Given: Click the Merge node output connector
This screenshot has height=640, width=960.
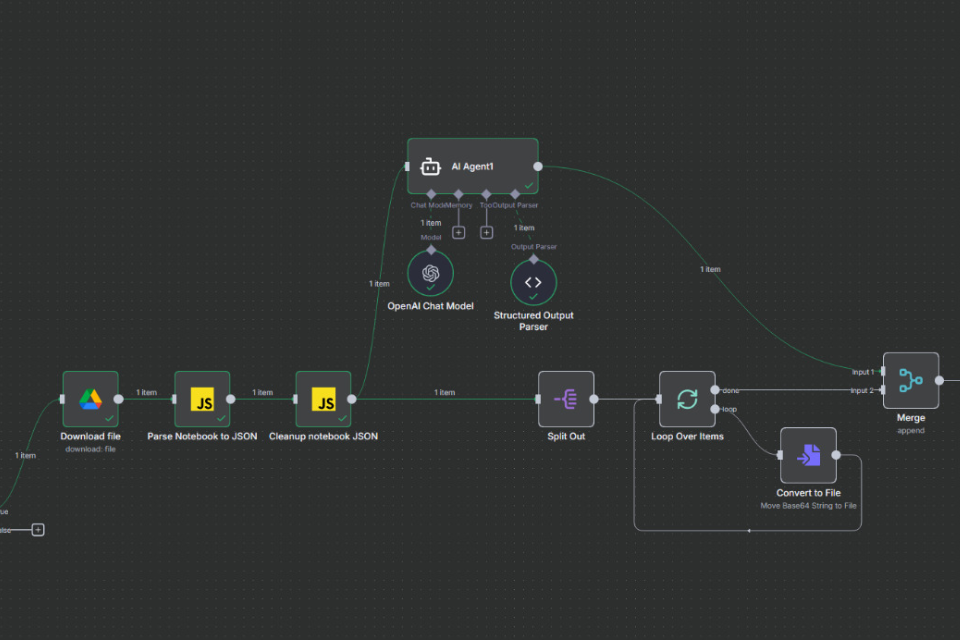Looking at the screenshot, I should click(939, 380).
